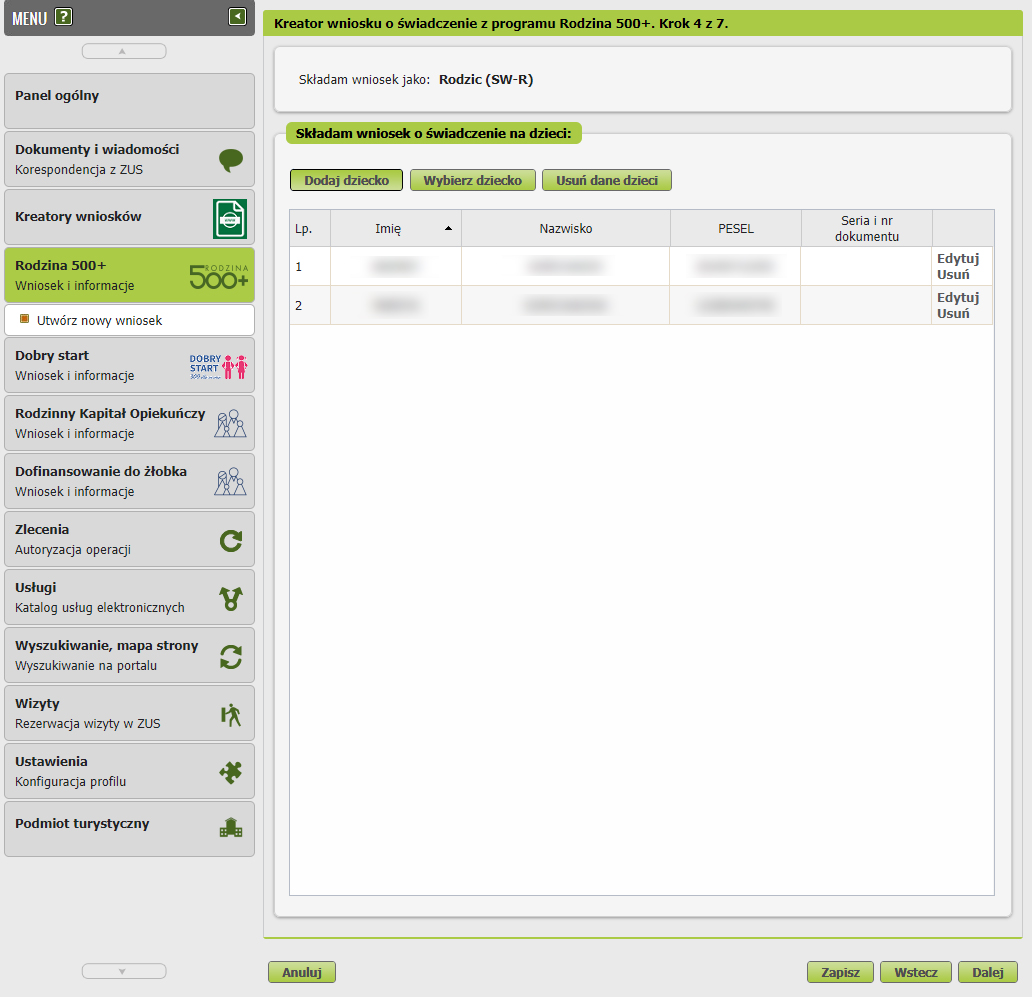Click the Zlecenia refresh arrow icon
This screenshot has width=1032, height=997.
pyautogui.click(x=231, y=541)
